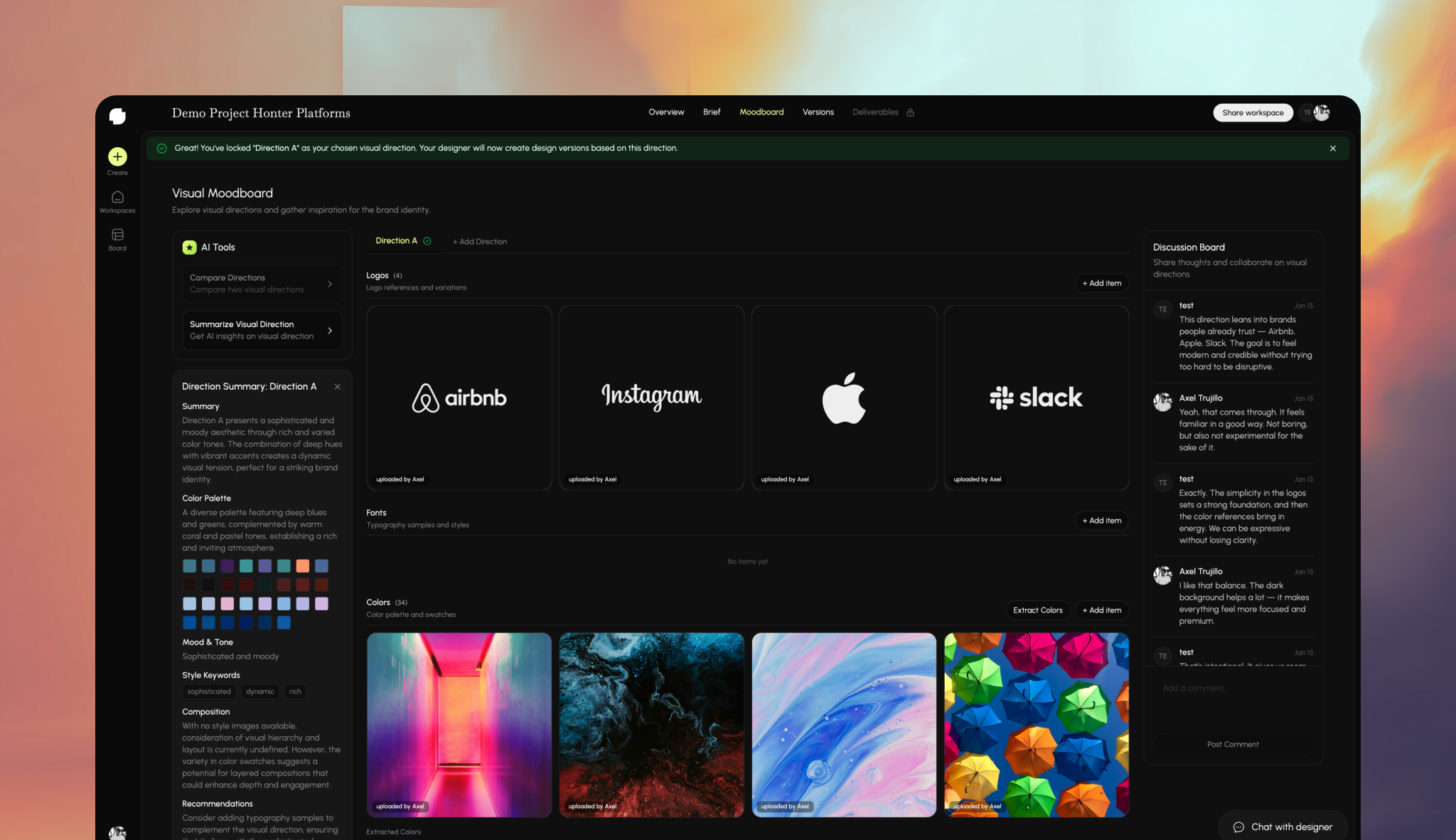Open the Workspaces panel from sidebar
The image size is (1456, 840).
tap(117, 197)
